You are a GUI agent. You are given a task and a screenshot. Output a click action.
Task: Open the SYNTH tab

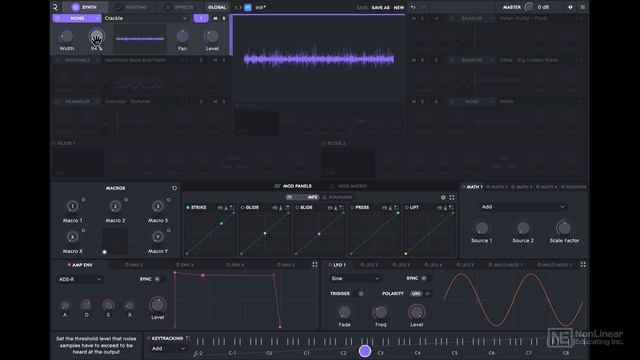tap(84, 7)
